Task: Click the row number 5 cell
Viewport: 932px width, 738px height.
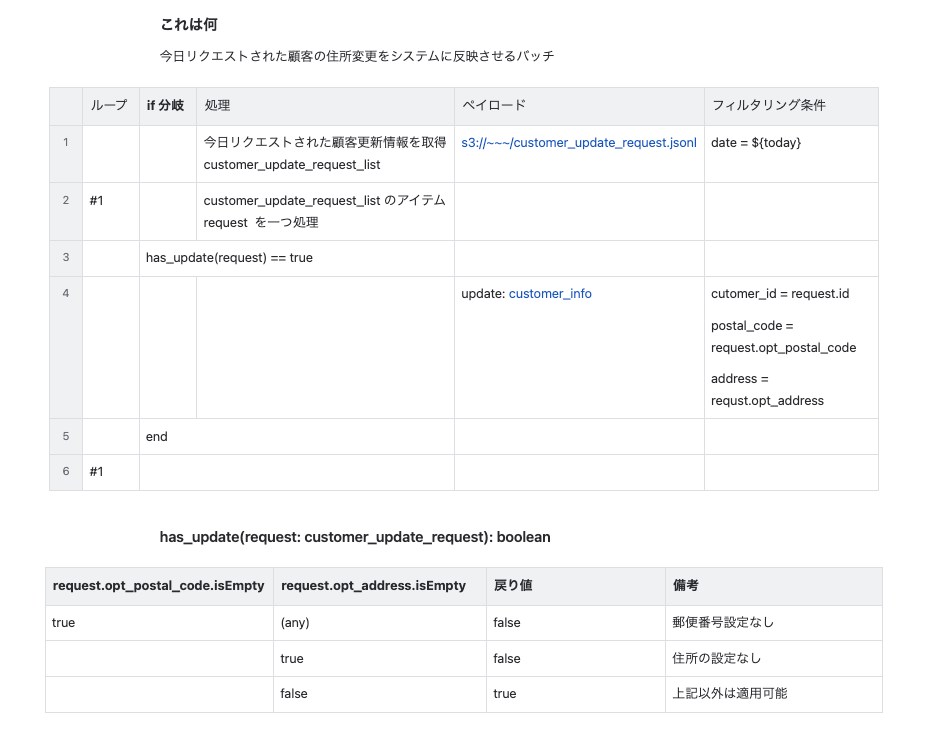Action: (x=66, y=437)
